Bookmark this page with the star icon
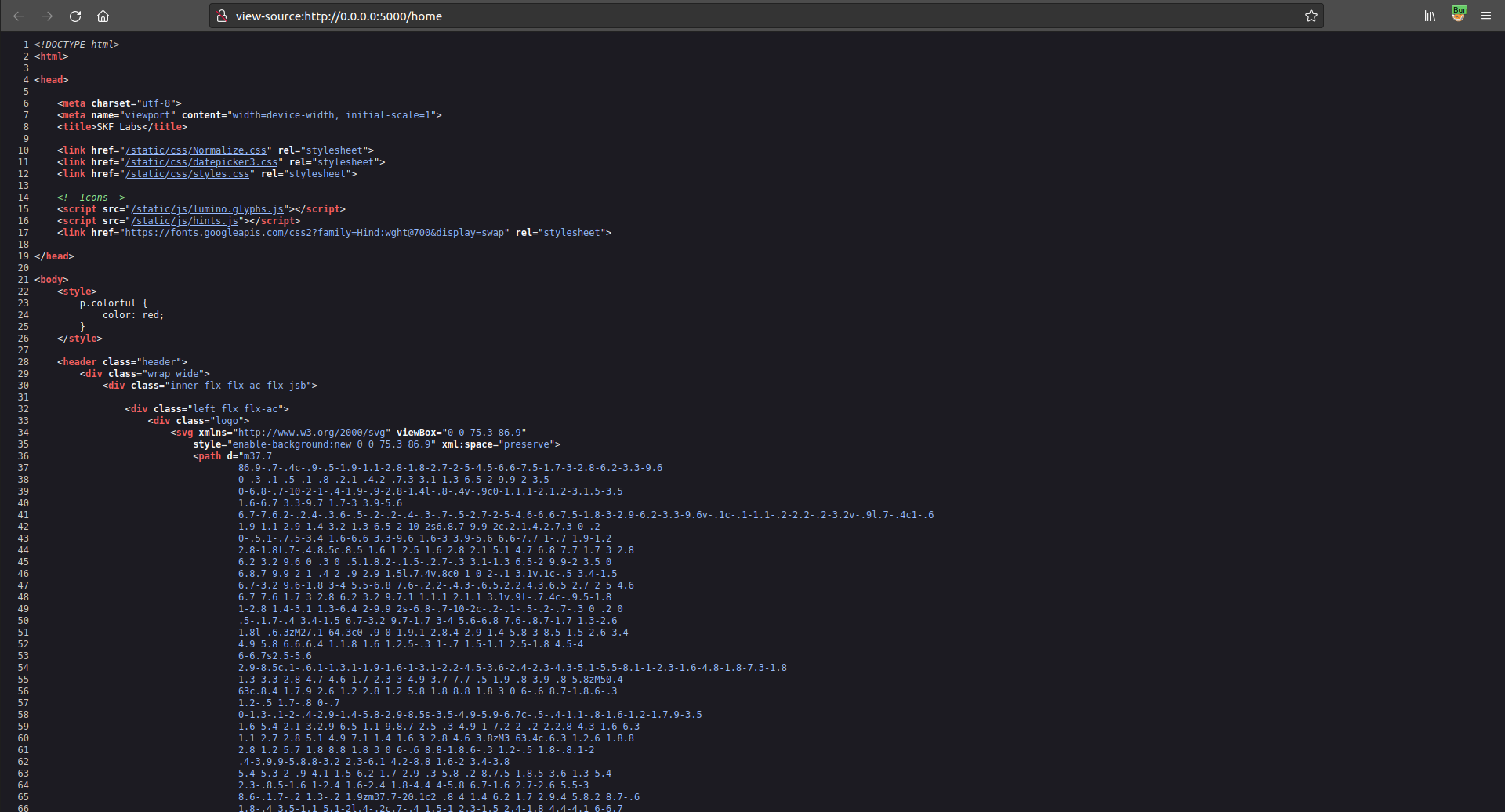The width and height of the screenshot is (1505, 812). pyautogui.click(x=1311, y=16)
